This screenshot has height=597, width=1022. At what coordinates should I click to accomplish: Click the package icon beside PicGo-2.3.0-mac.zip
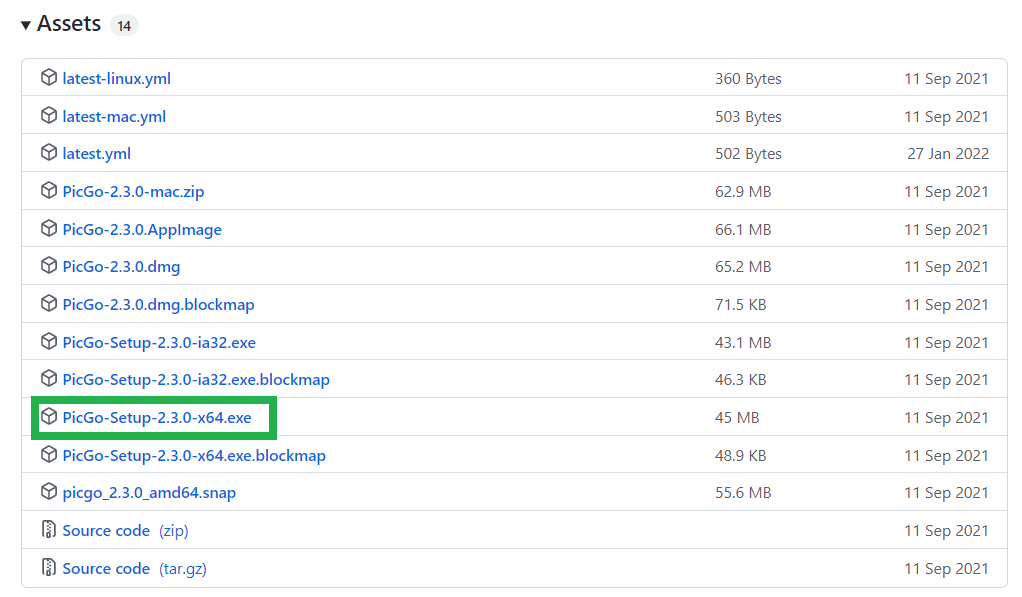49,190
